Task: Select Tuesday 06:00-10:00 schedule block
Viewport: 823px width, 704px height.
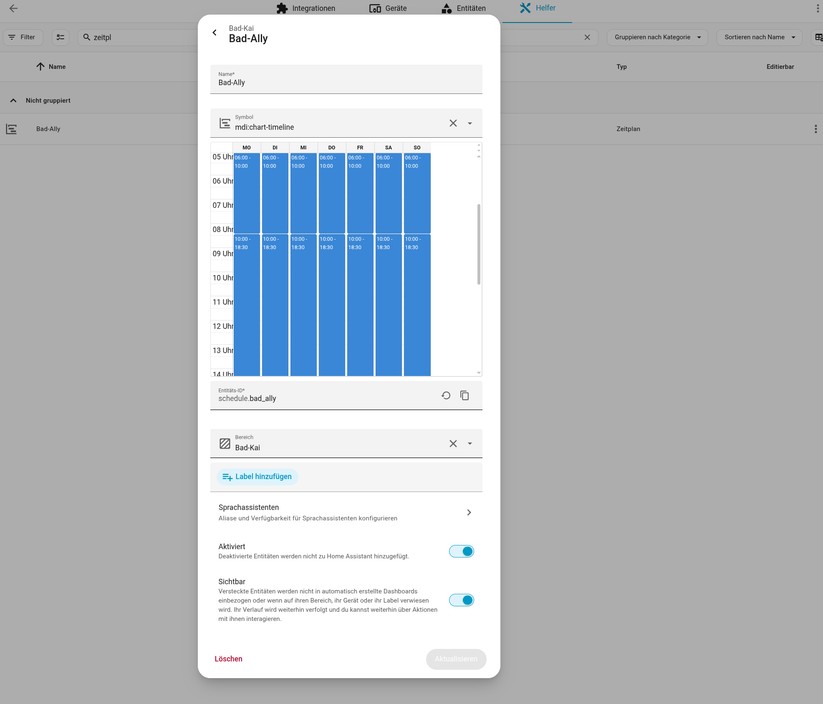Action: point(275,193)
